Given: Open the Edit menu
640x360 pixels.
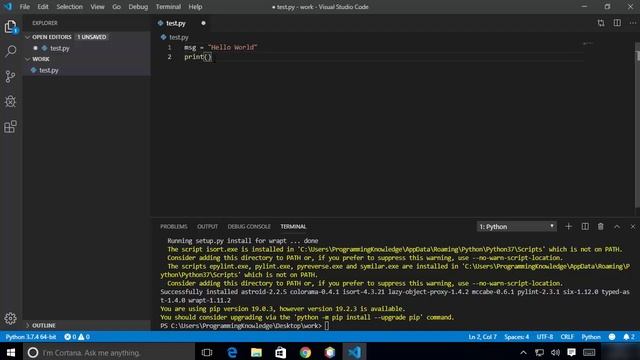Looking at the screenshot, I should pos(42,7).
